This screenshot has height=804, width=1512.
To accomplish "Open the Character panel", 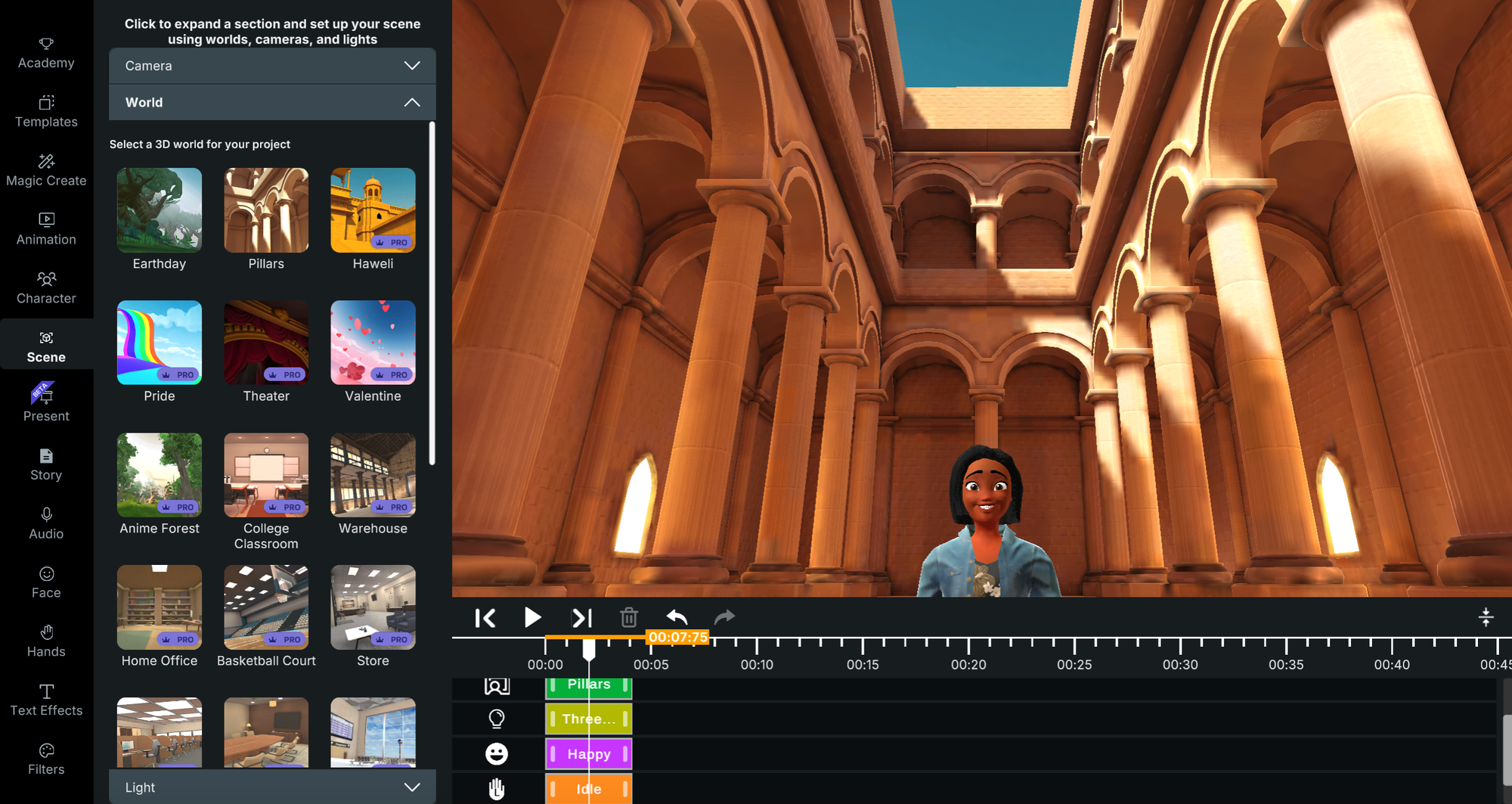I will click(x=46, y=287).
